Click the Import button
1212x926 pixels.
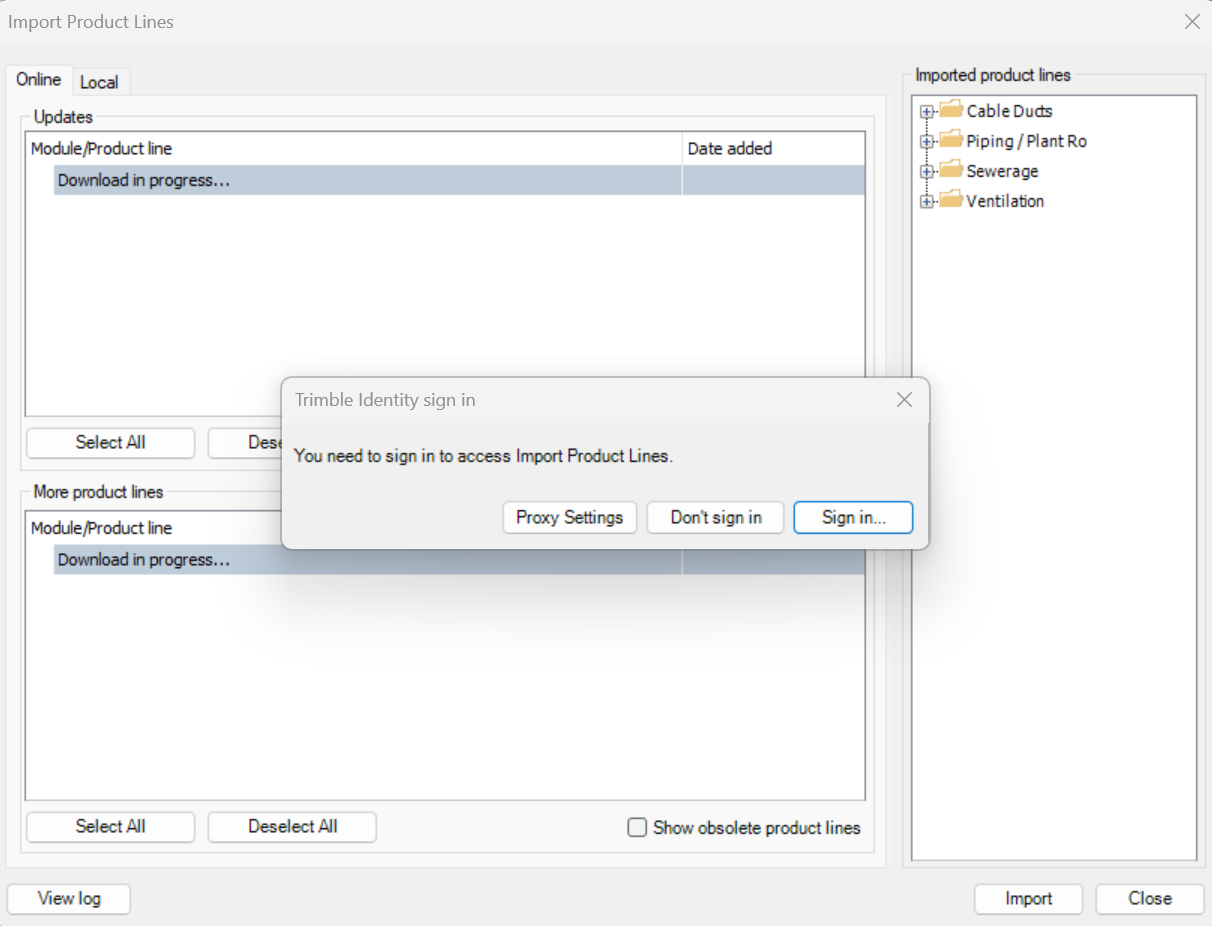point(1028,898)
